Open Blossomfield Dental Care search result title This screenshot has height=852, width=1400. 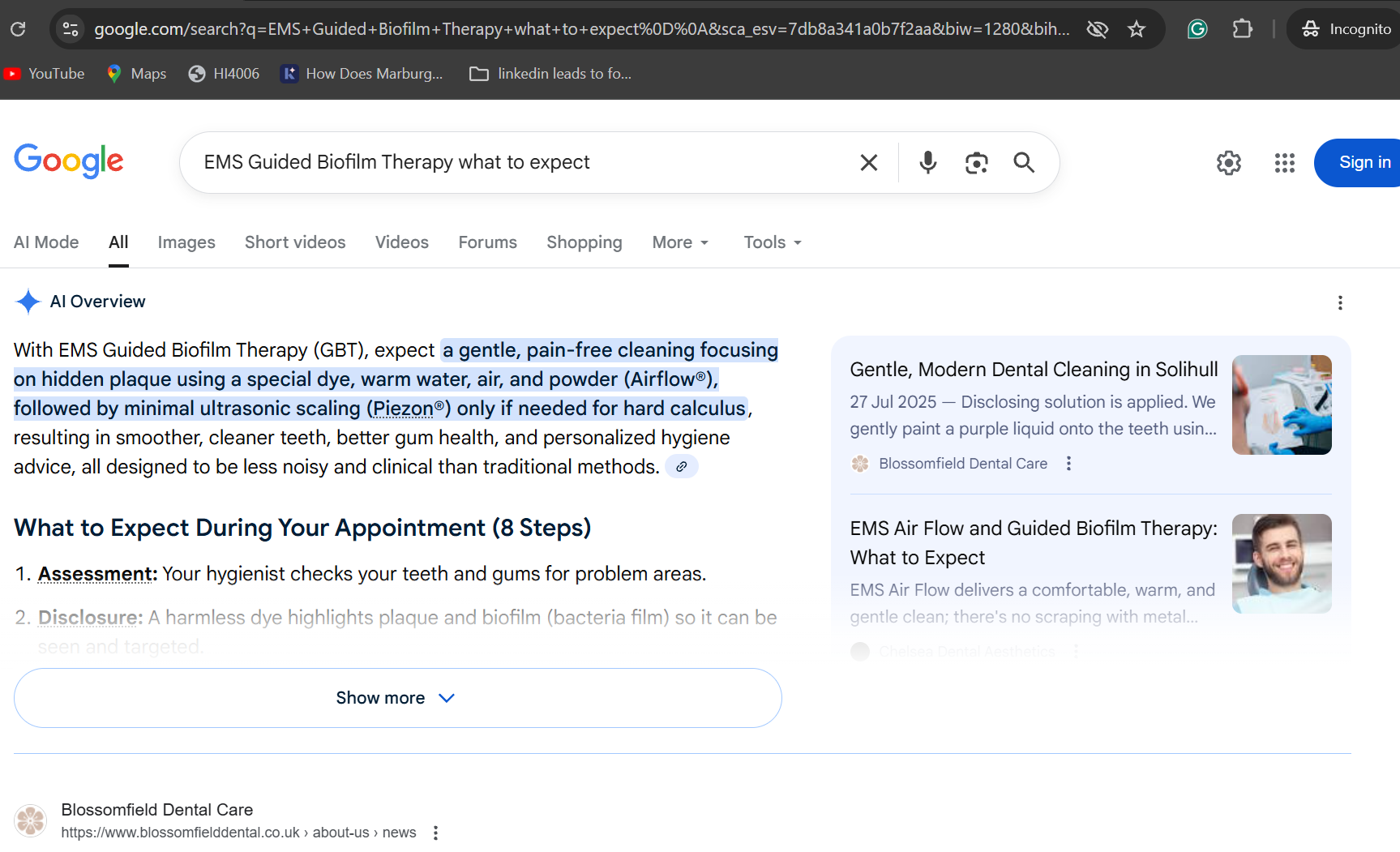(x=157, y=810)
